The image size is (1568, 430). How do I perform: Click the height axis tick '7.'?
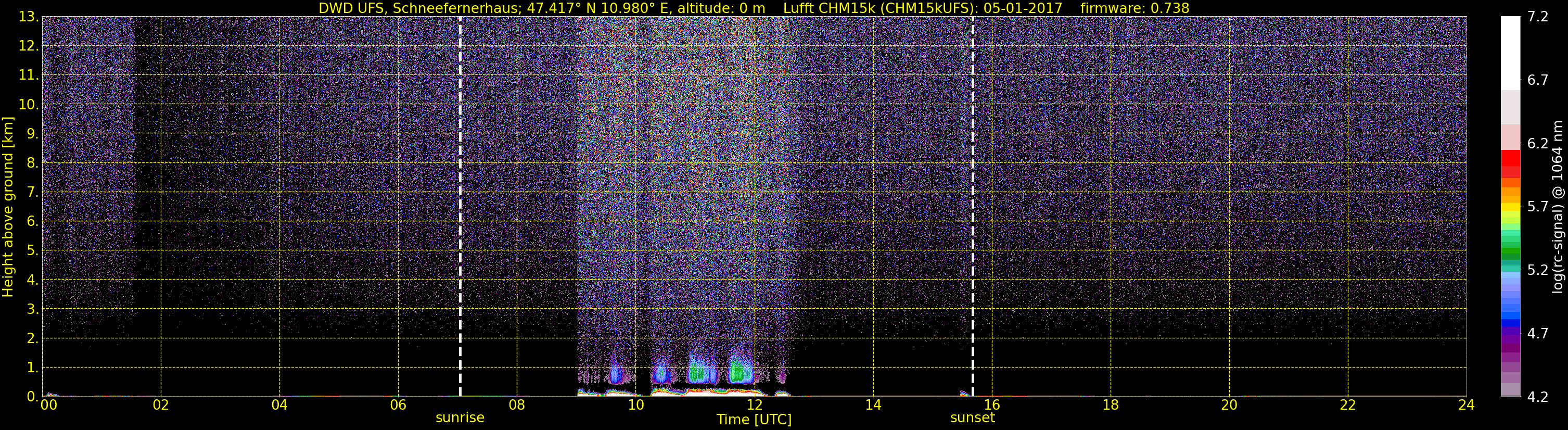(32, 192)
